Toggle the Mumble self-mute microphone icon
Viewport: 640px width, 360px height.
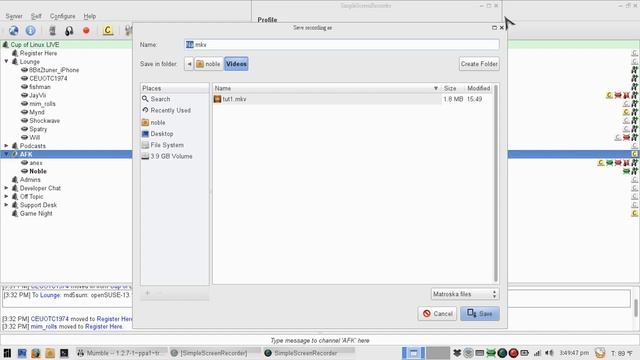pyautogui.click(x=52, y=31)
